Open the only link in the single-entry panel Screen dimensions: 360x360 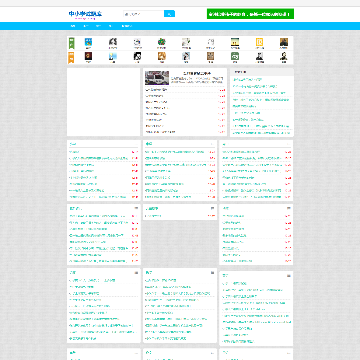(153, 216)
